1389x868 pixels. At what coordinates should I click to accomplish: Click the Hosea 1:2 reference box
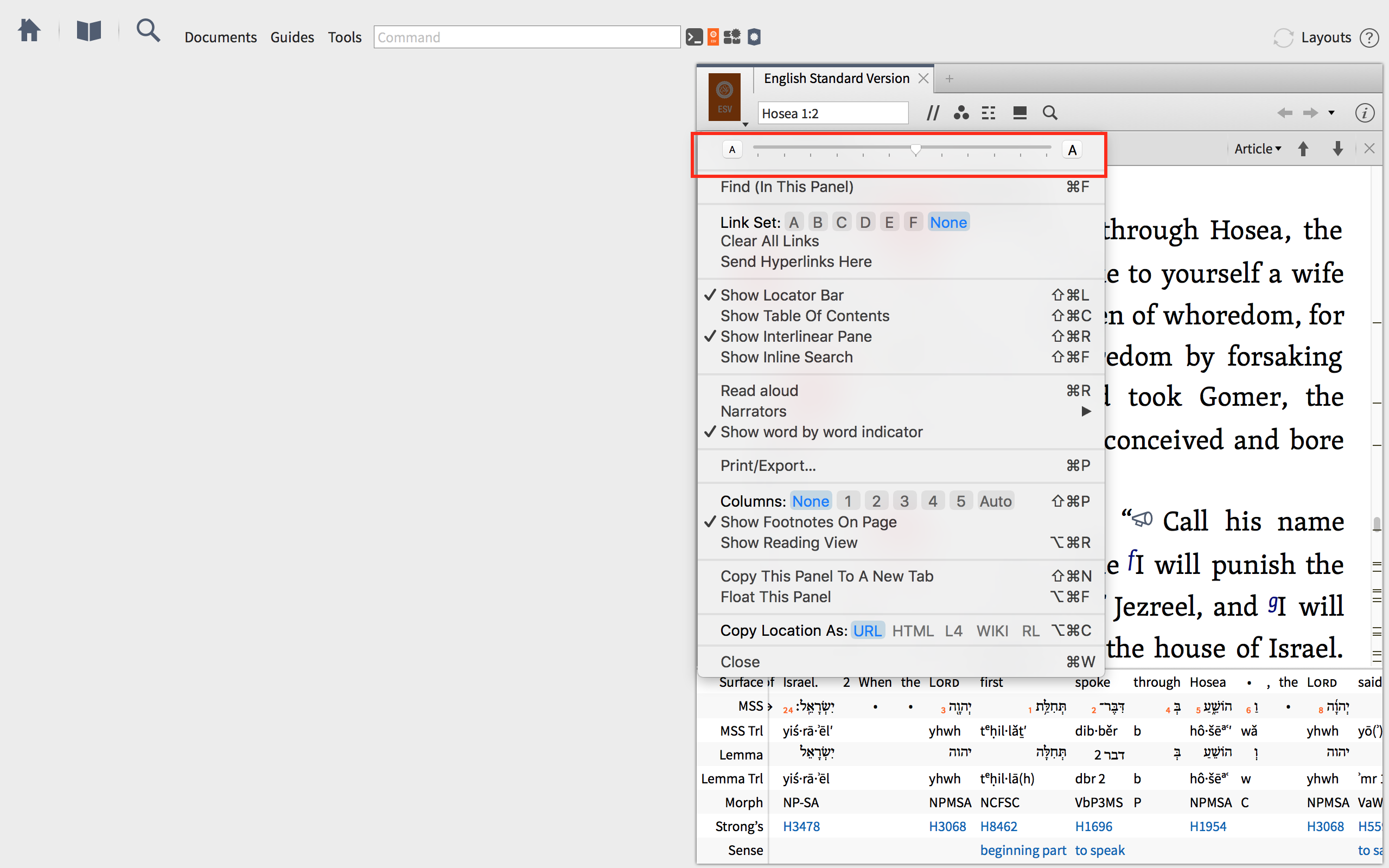pyautogui.click(x=832, y=114)
